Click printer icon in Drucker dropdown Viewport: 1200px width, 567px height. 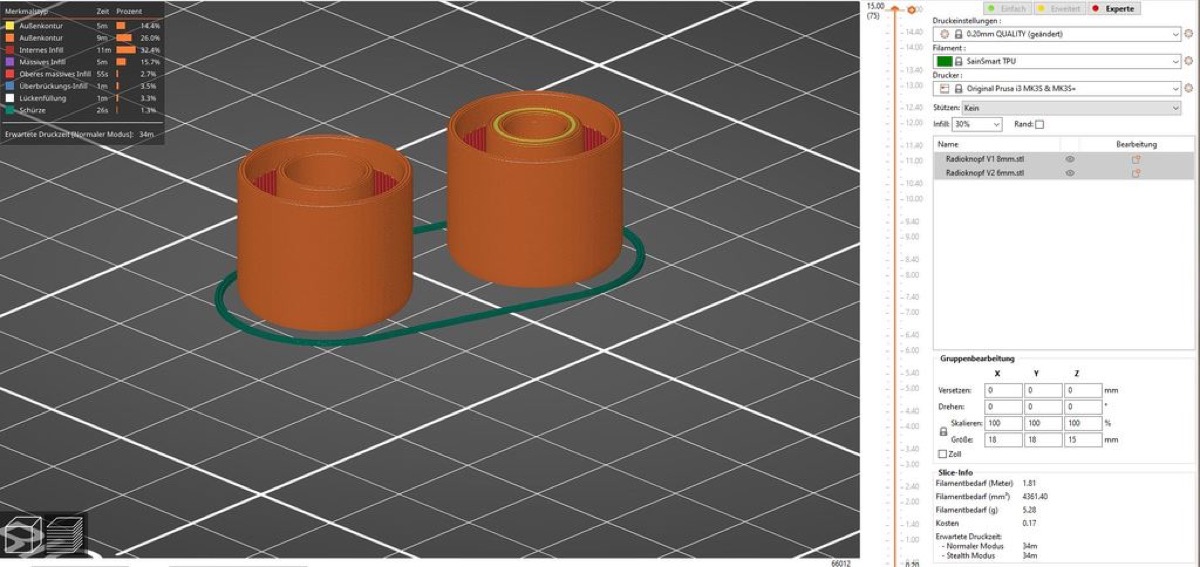[x=944, y=88]
